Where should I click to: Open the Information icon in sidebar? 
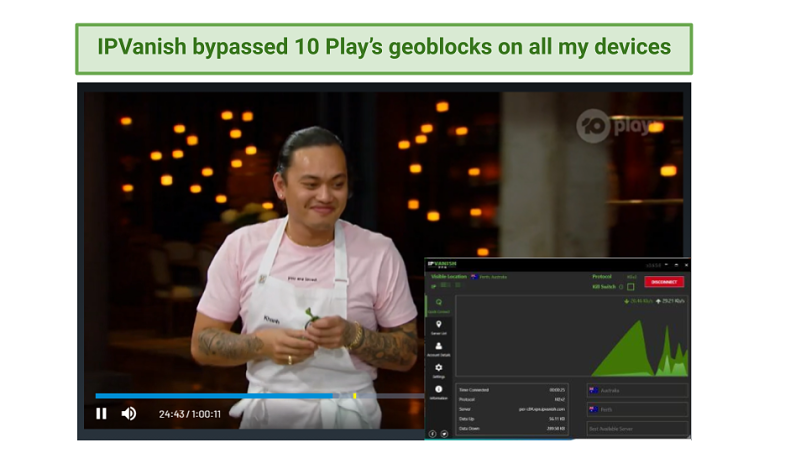(439, 391)
